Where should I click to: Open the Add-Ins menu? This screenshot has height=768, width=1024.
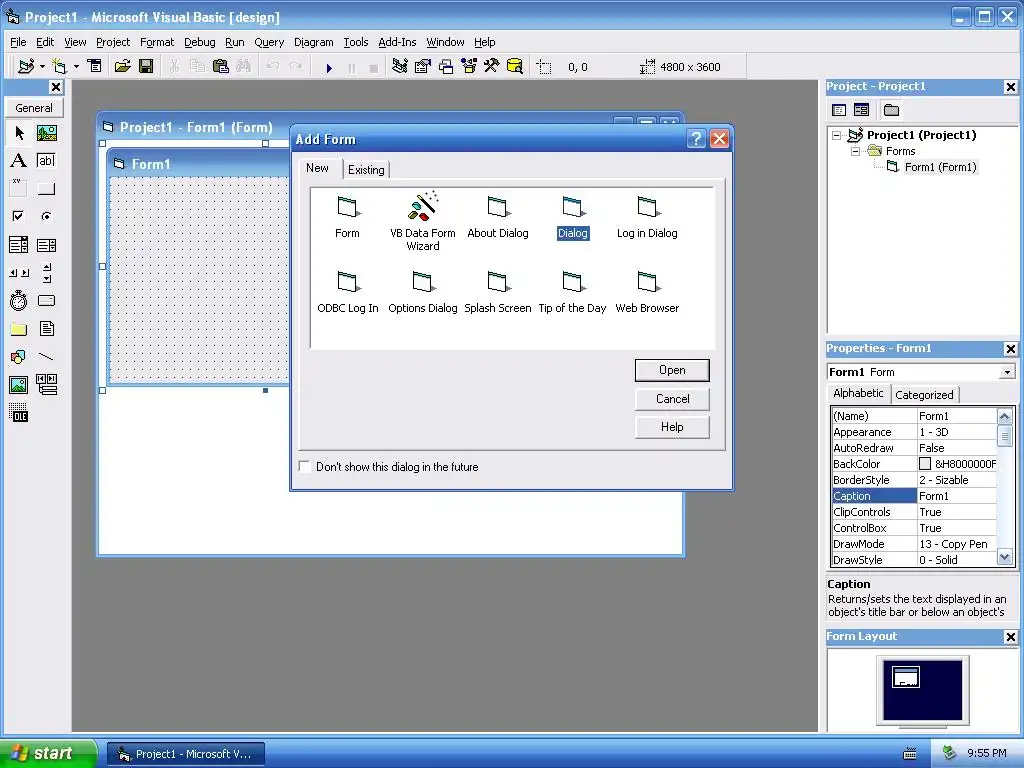397,42
